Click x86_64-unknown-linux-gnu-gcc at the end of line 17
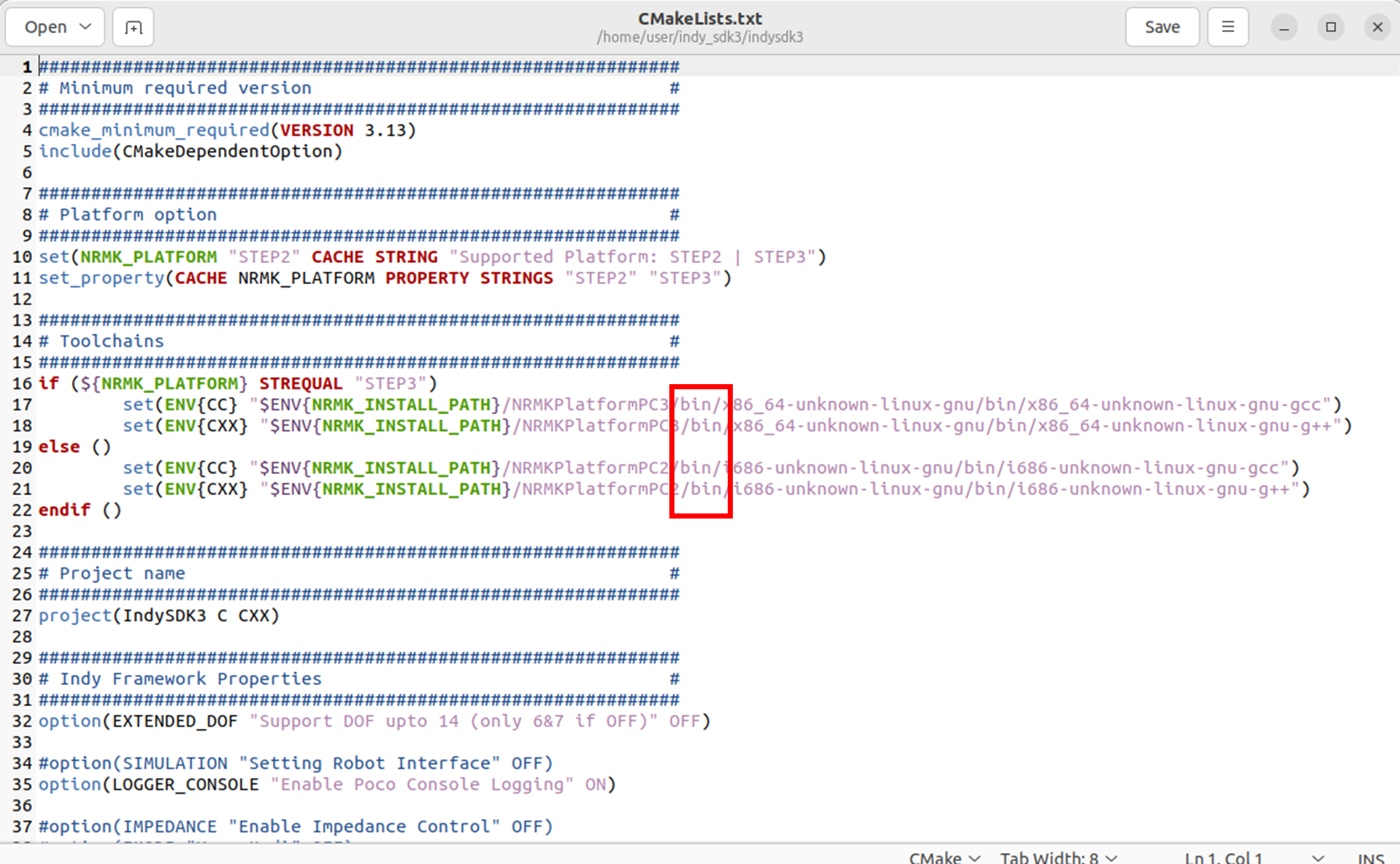This screenshot has height=864, width=1400. pyautogui.click(x=1174, y=405)
